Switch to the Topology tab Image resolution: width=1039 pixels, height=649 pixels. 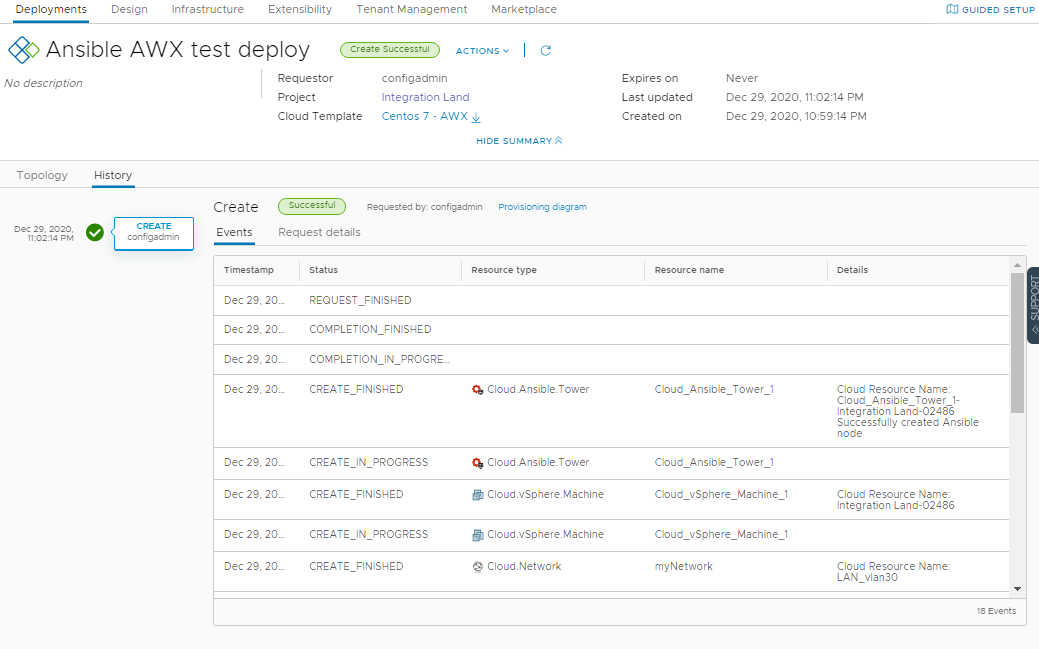[42, 175]
